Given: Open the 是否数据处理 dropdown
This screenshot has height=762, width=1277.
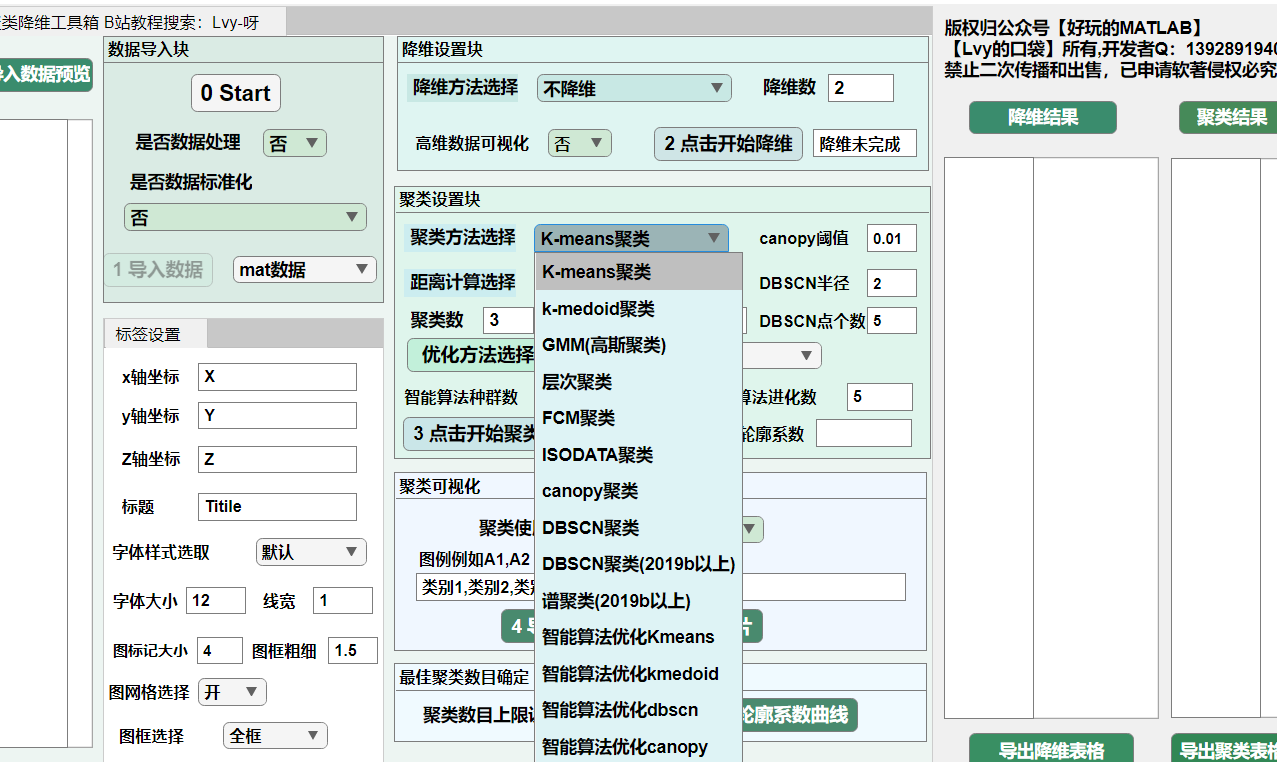Looking at the screenshot, I should 294,143.
